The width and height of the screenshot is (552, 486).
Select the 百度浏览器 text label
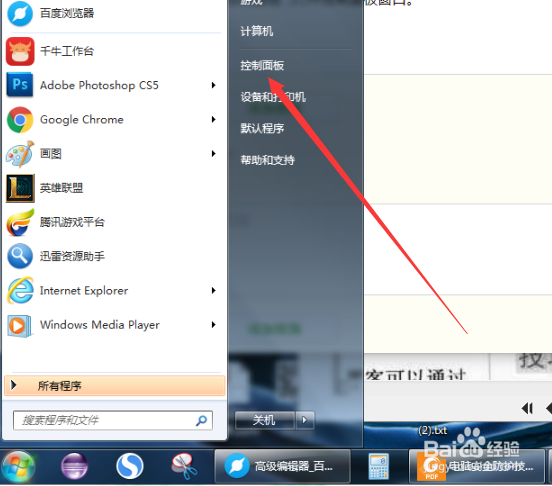67,13
